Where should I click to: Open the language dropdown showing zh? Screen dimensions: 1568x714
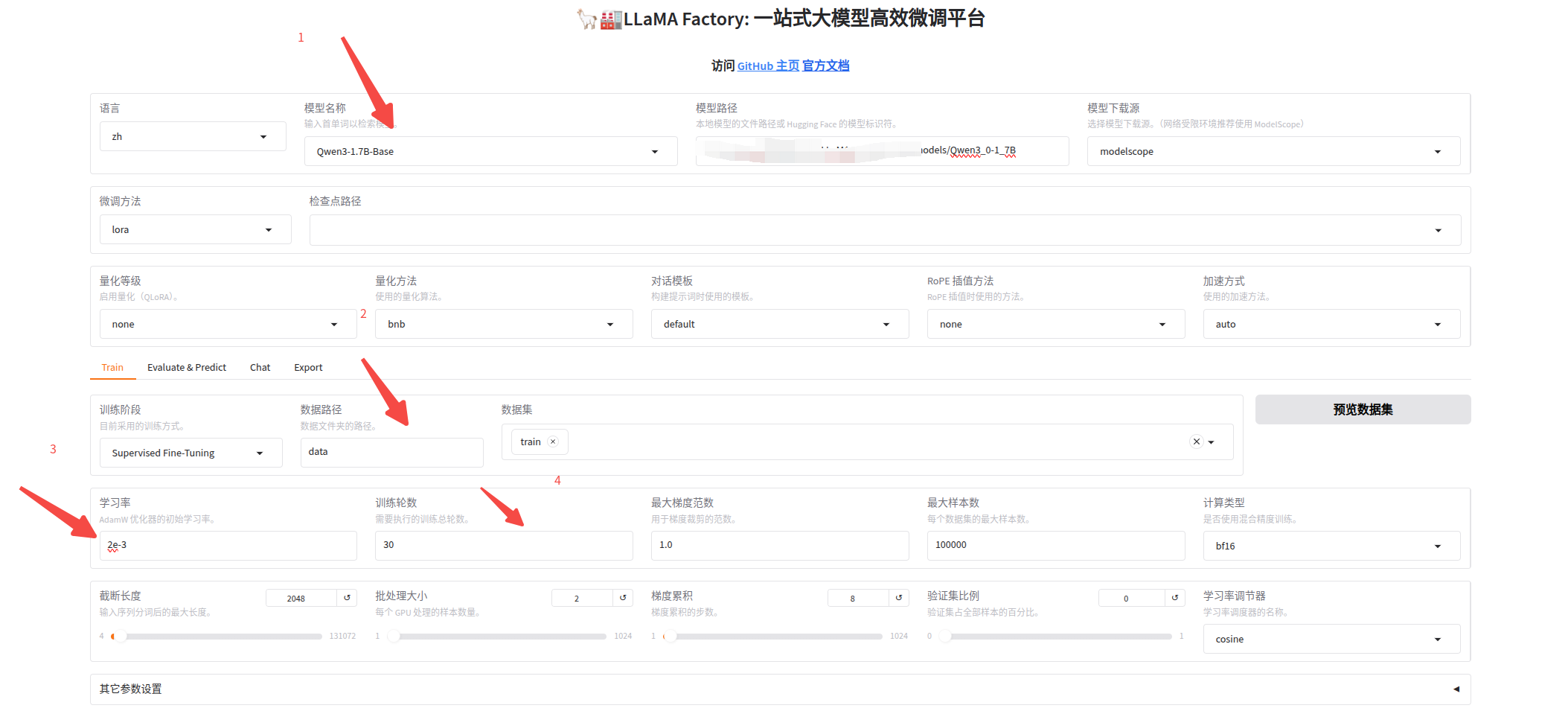[193, 136]
